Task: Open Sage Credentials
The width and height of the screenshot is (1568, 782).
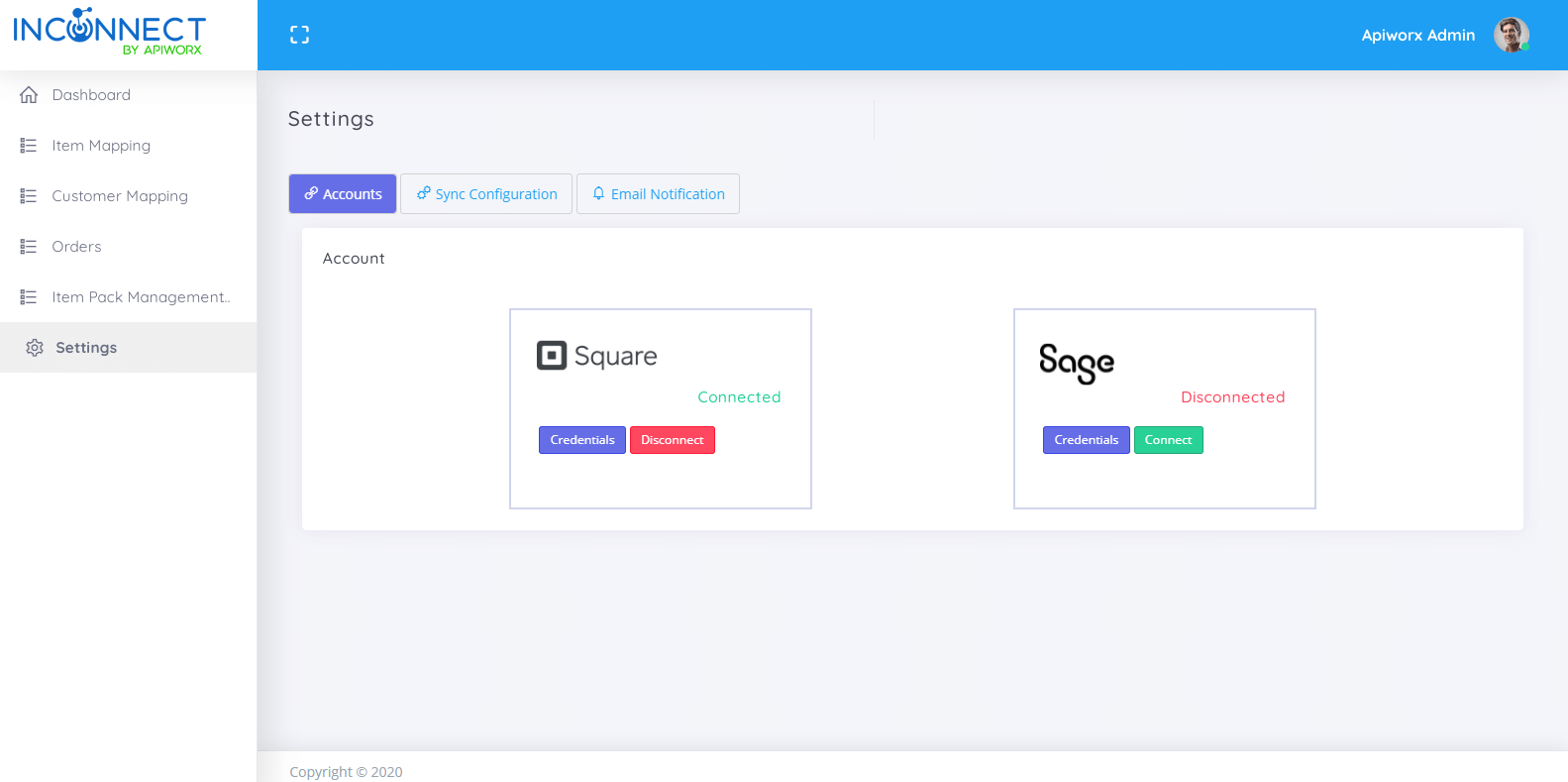Action: pos(1087,440)
